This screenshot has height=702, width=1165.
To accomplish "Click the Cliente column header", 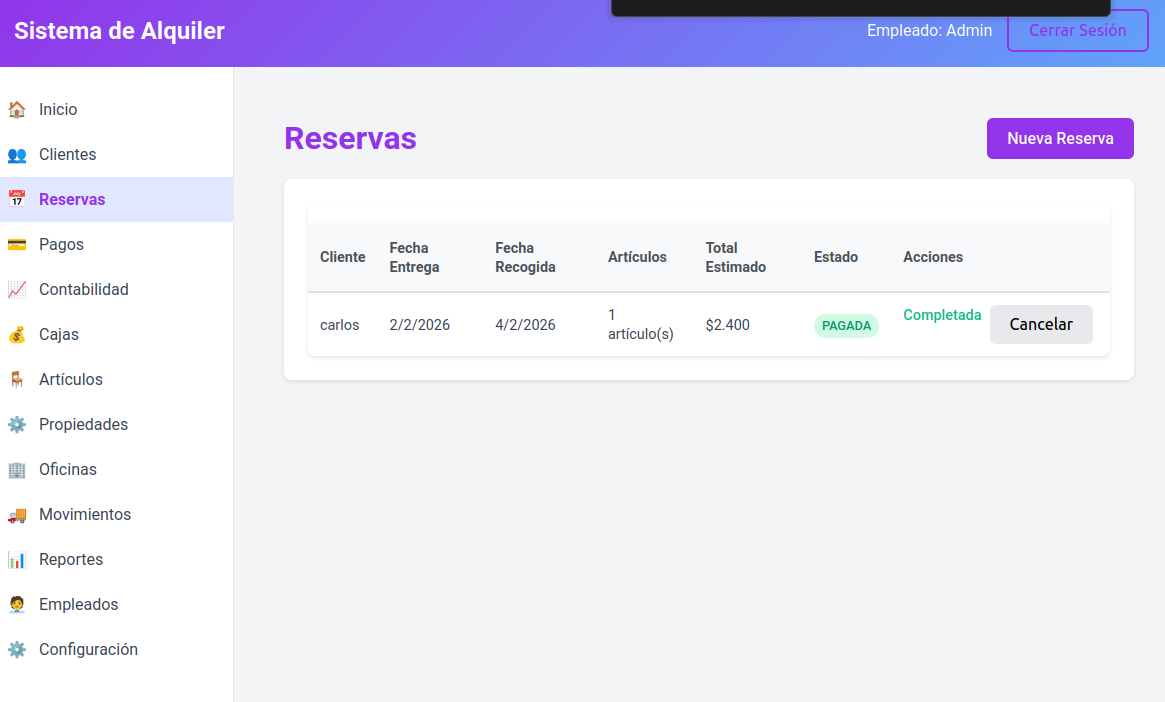I will pos(343,257).
